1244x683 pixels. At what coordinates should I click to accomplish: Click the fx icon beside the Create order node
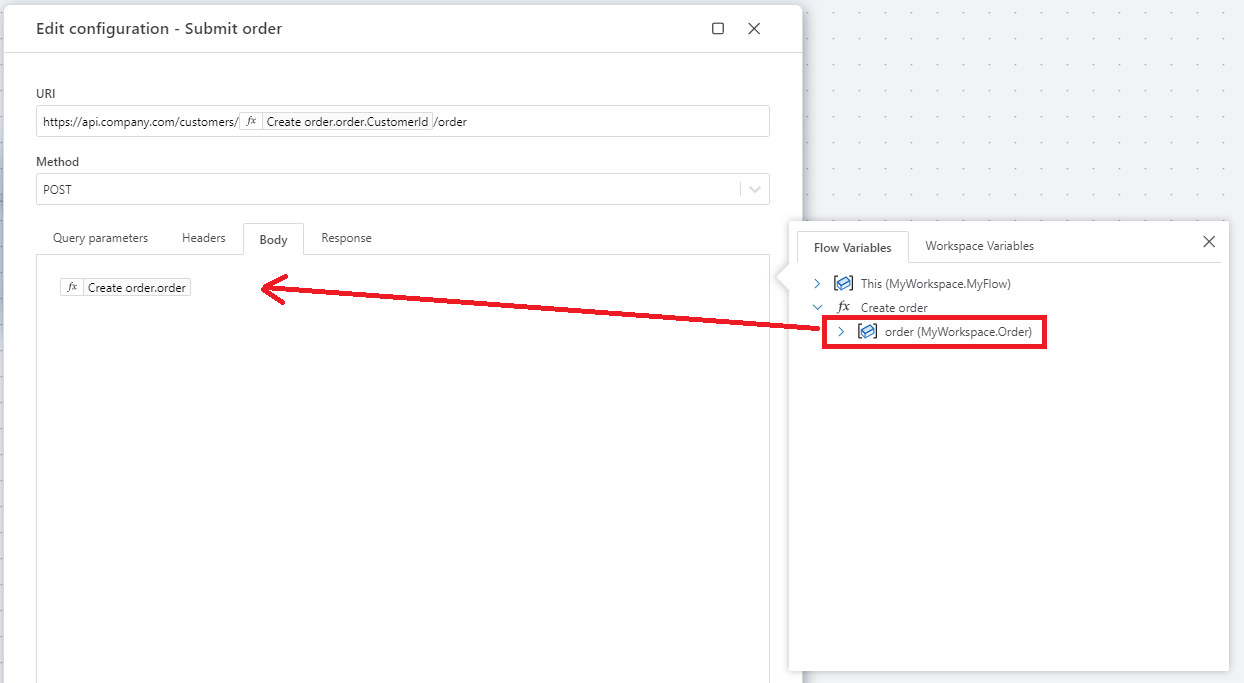tap(843, 308)
